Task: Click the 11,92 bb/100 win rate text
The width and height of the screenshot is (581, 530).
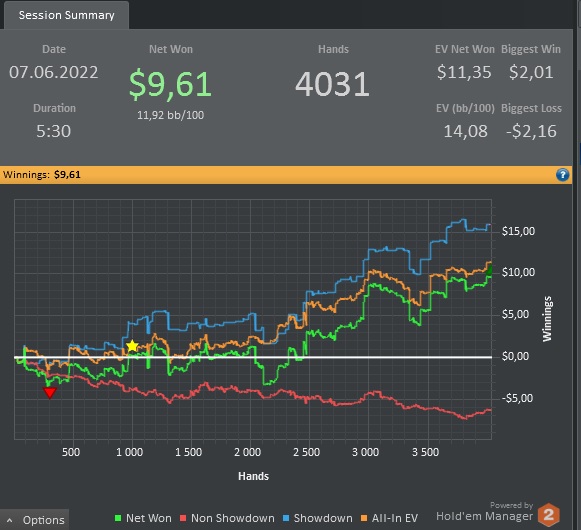Action: pos(170,115)
